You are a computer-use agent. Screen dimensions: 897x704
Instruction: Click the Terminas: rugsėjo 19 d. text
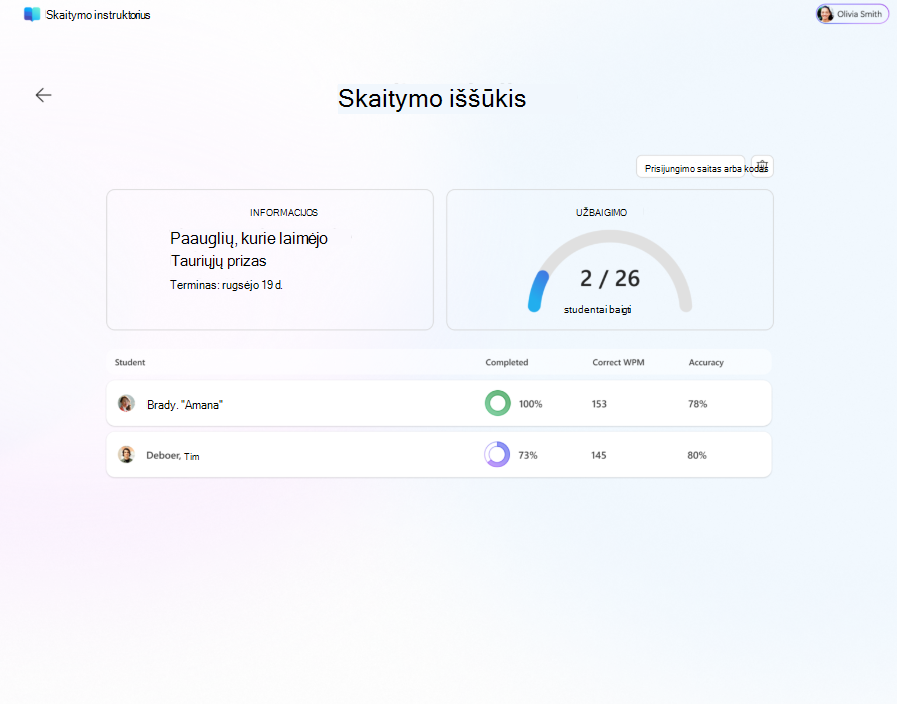[x=226, y=285]
